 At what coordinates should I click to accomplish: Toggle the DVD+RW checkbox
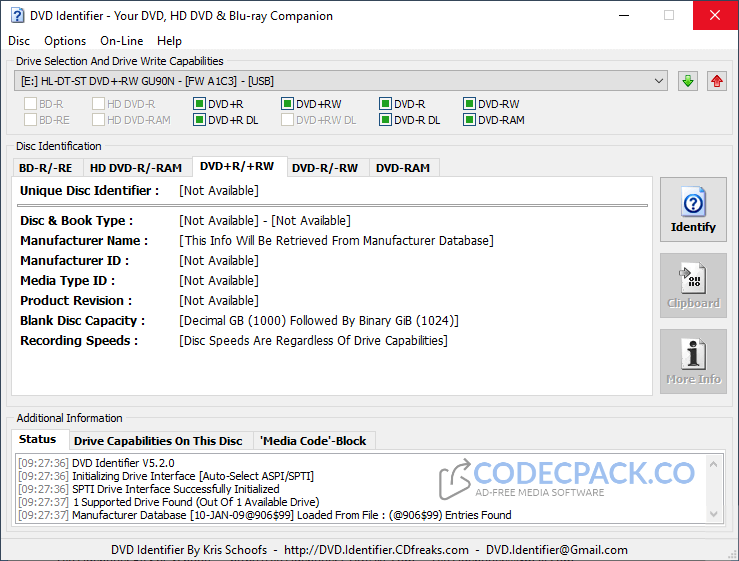287,104
